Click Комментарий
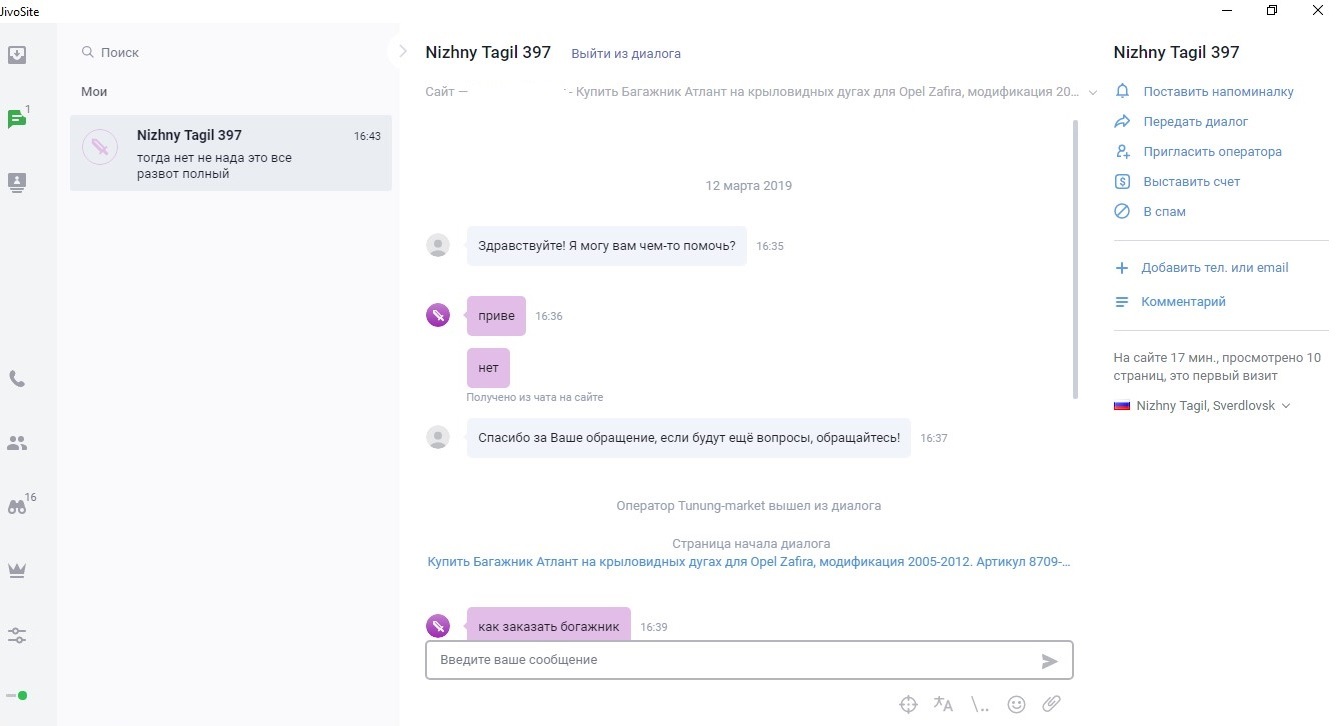Viewport: 1343px width, 726px height. coord(1183,302)
